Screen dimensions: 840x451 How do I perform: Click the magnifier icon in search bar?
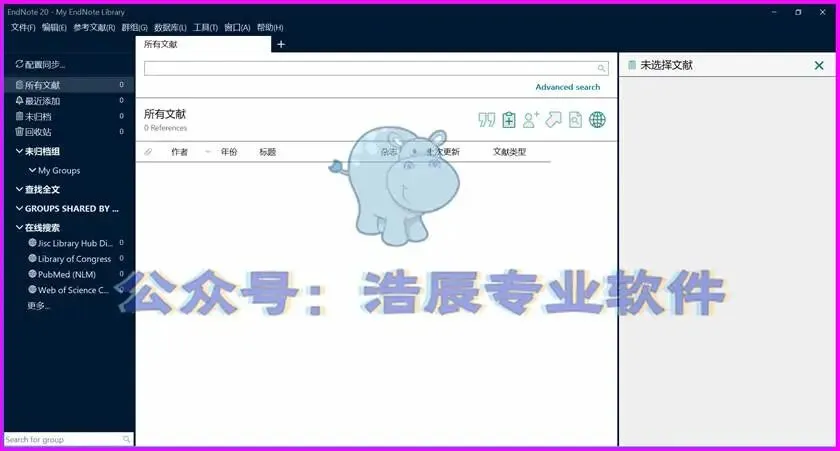(601, 68)
